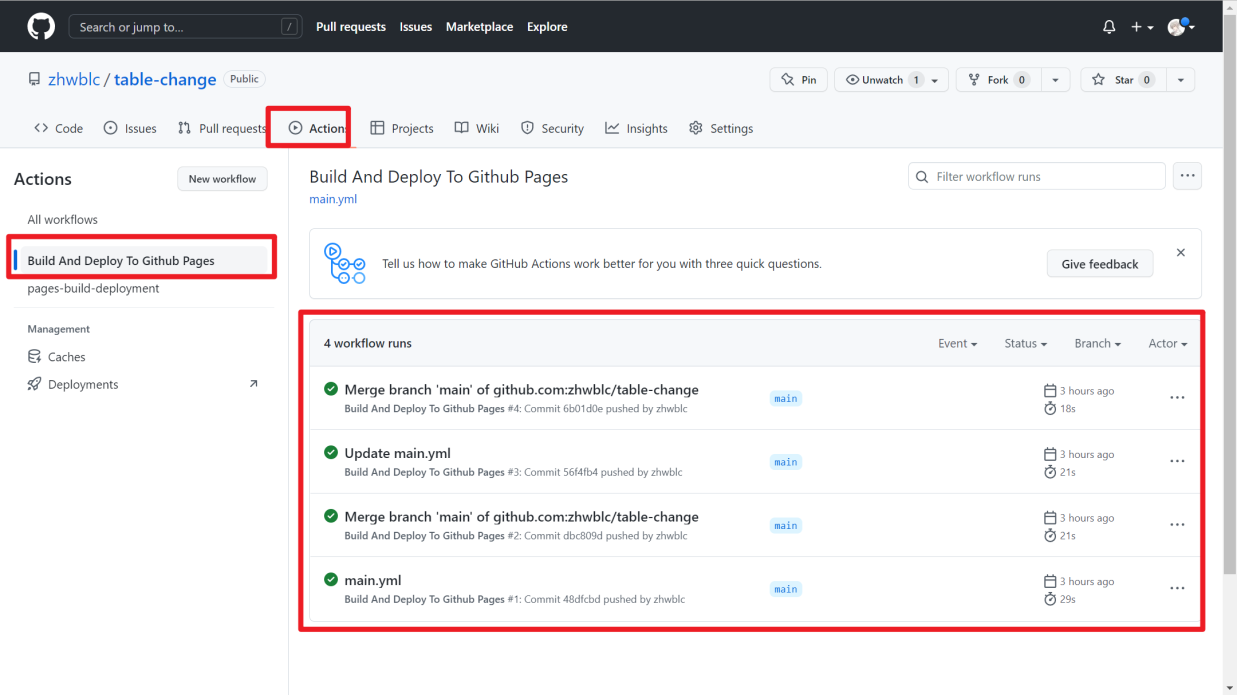1237x695 pixels.
Task: Open the Update main.yml run
Action: coord(397,453)
